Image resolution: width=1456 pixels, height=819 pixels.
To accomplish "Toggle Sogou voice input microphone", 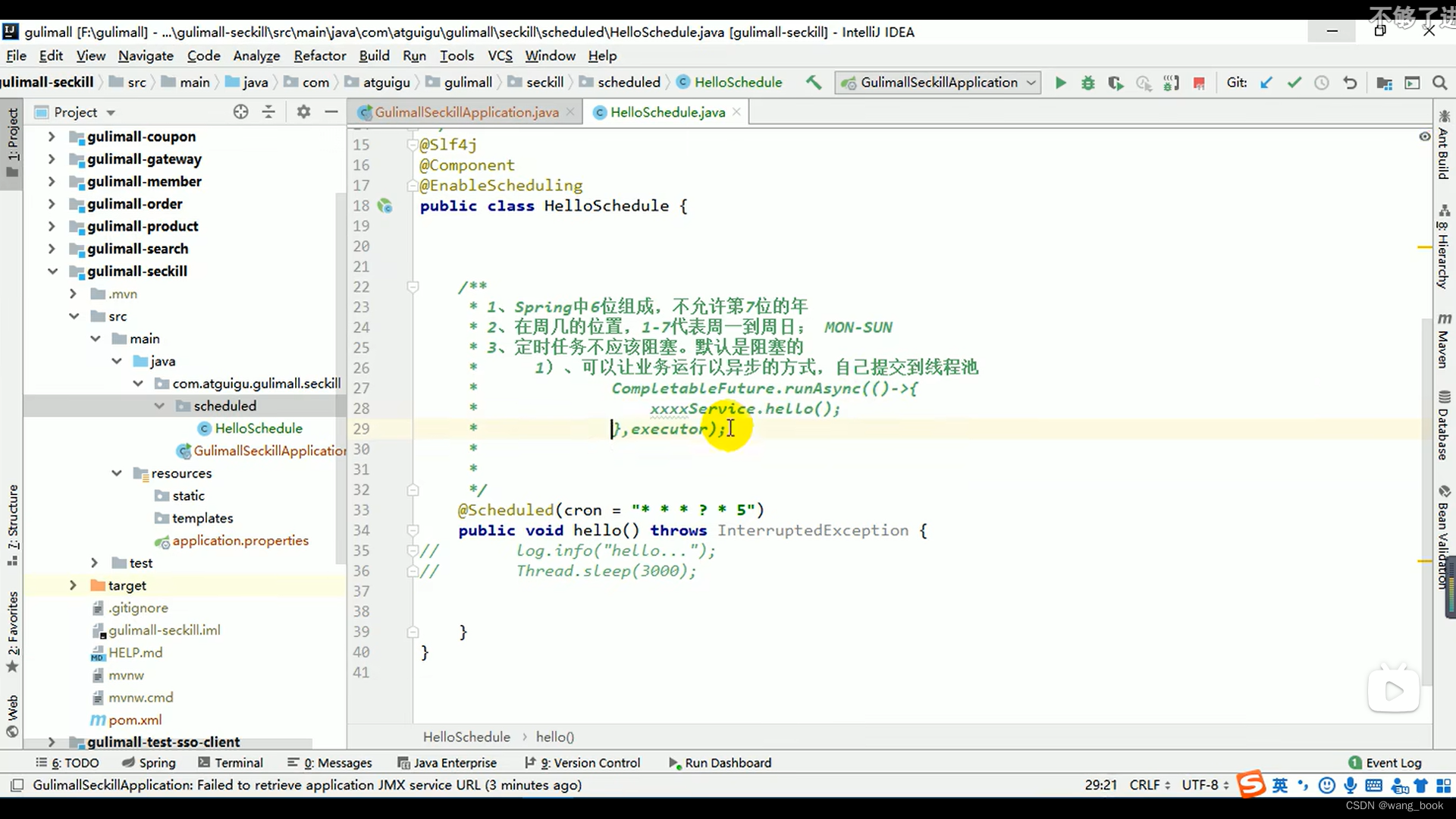I will [x=1350, y=786].
